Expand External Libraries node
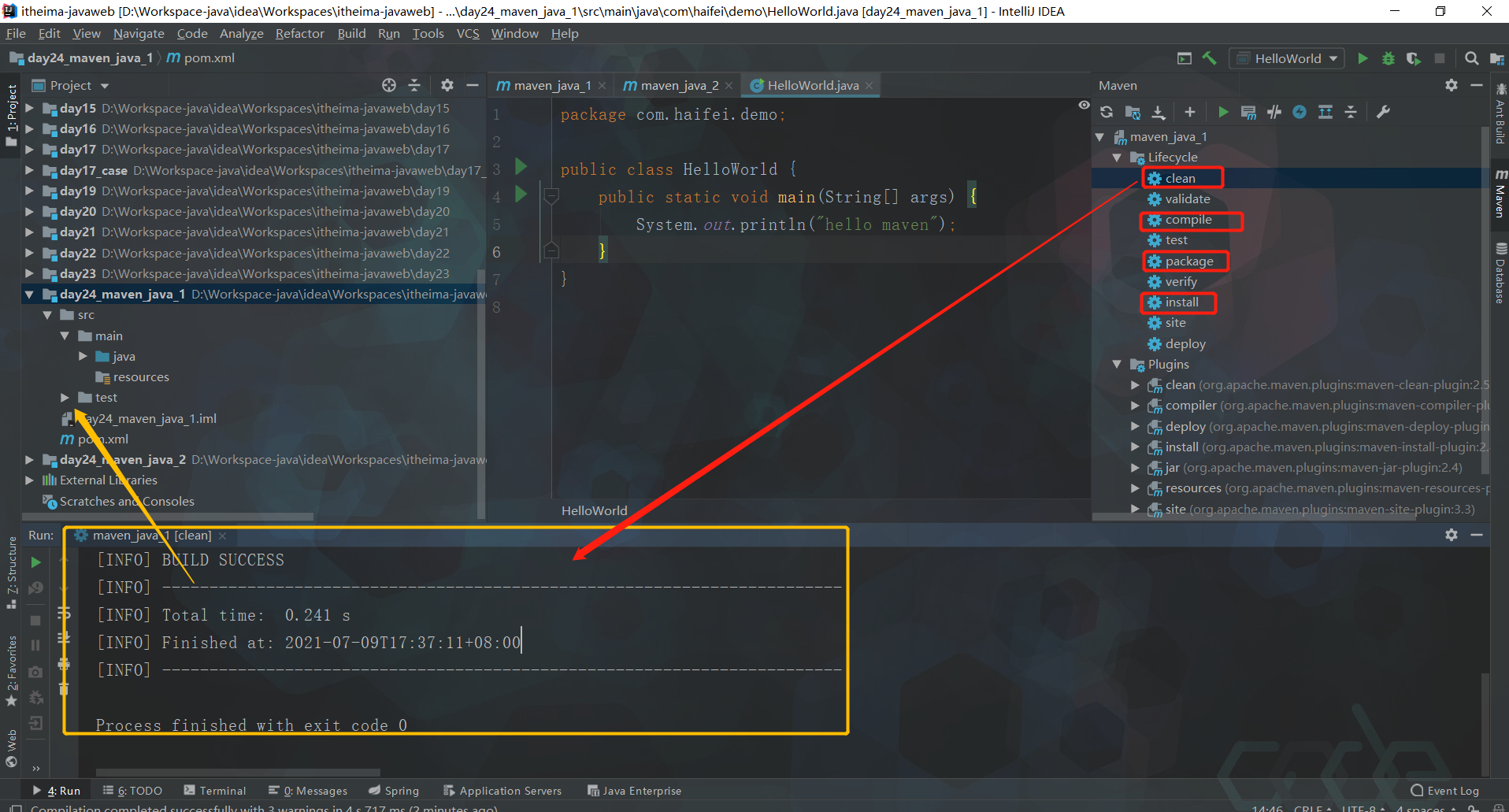1509x812 pixels. [30, 480]
